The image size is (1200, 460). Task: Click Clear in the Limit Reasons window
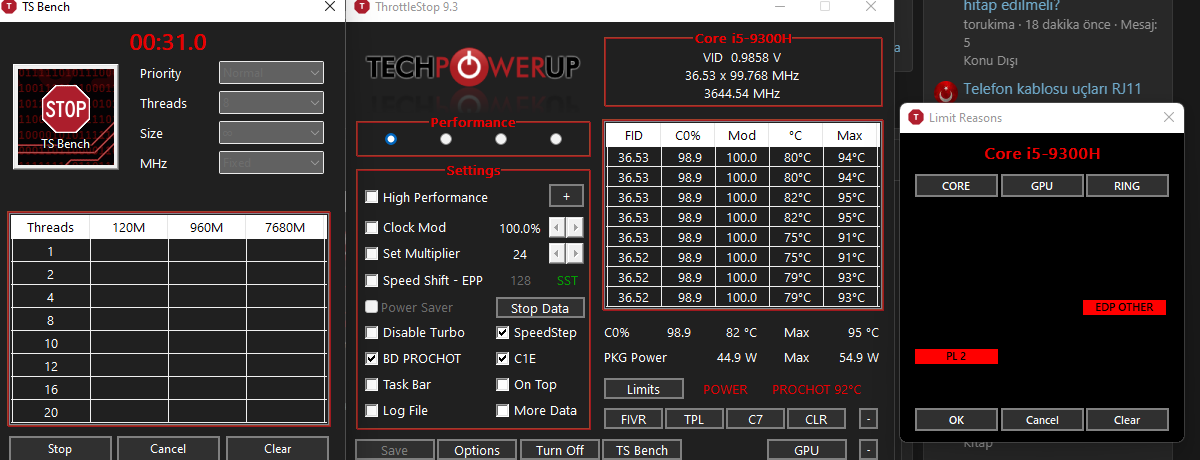pyautogui.click(x=1126, y=420)
